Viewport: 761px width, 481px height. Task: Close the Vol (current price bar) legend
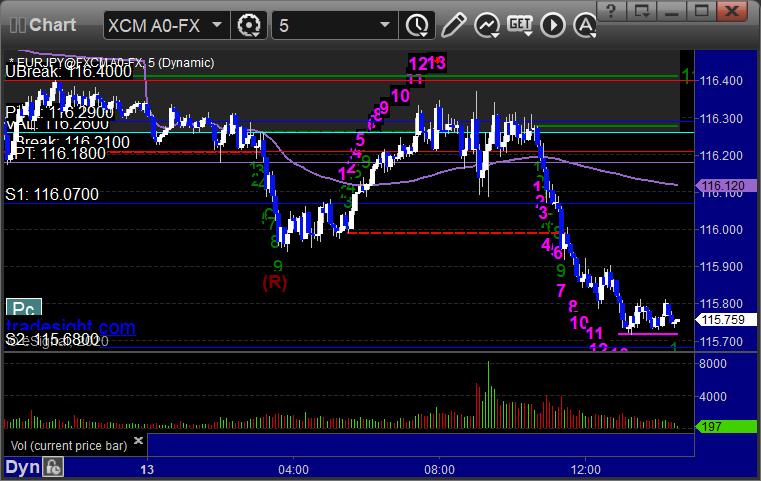[138, 441]
